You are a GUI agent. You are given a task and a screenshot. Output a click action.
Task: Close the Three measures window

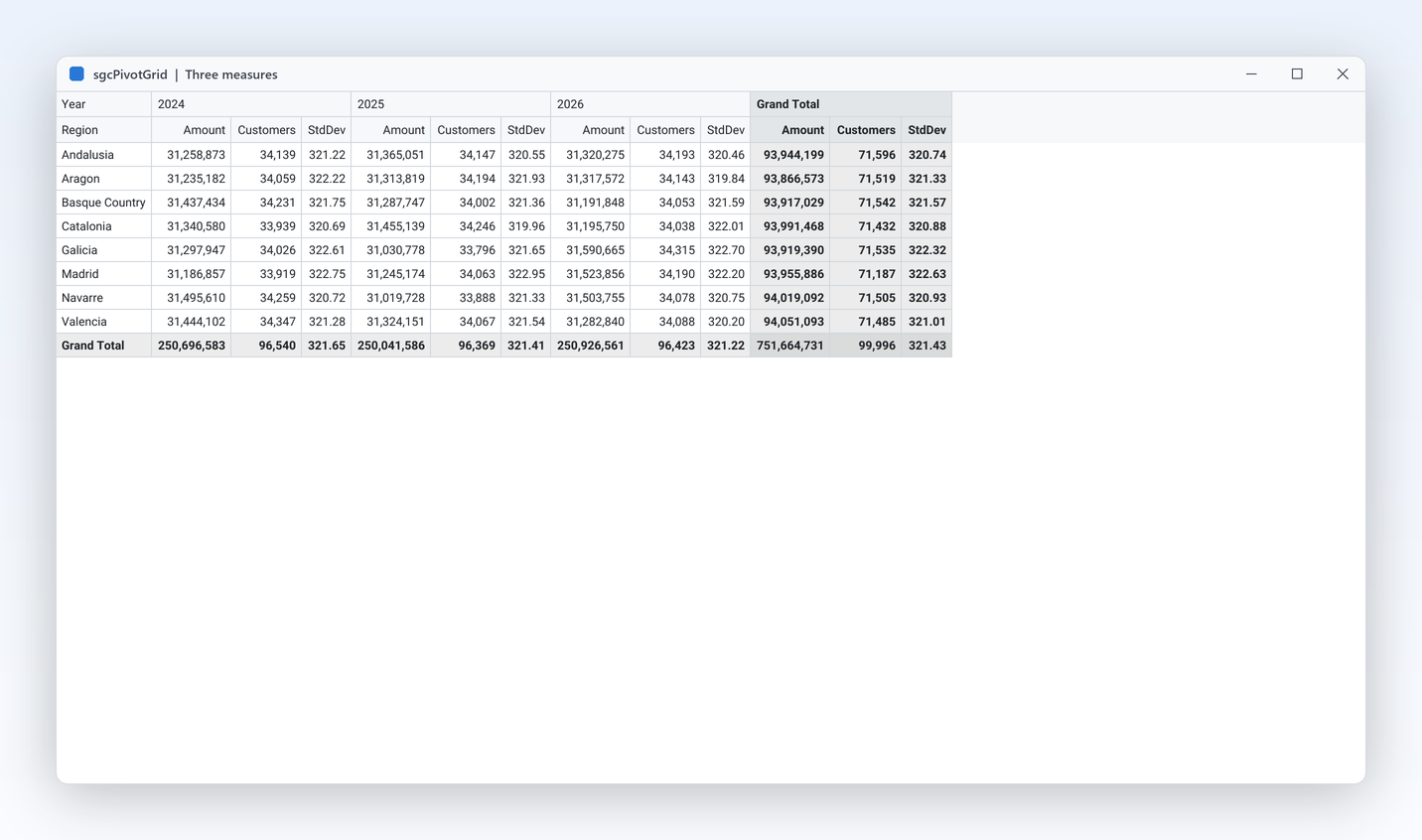point(1343,74)
